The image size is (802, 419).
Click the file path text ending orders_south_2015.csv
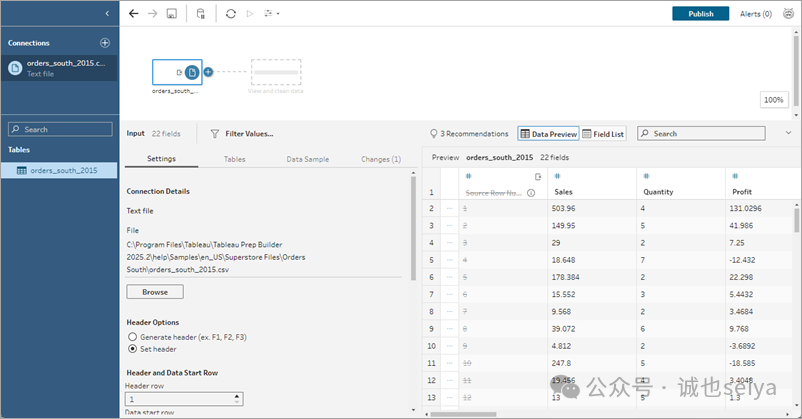[x=216, y=257]
